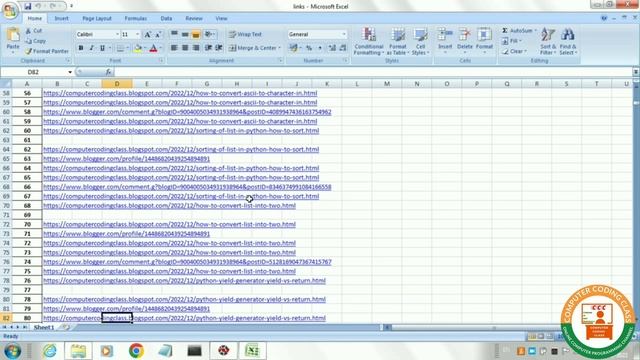The image size is (640, 360).
Task: Cut the selected cell
Action: point(33,31)
